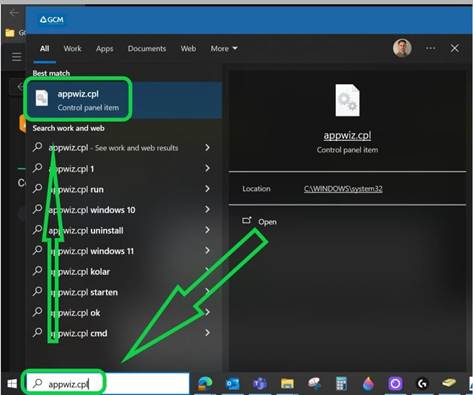The image size is (473, 395).
Task: Open Logitech G app on taskbar
Action: pyautogui.click(x=422, y=384)
